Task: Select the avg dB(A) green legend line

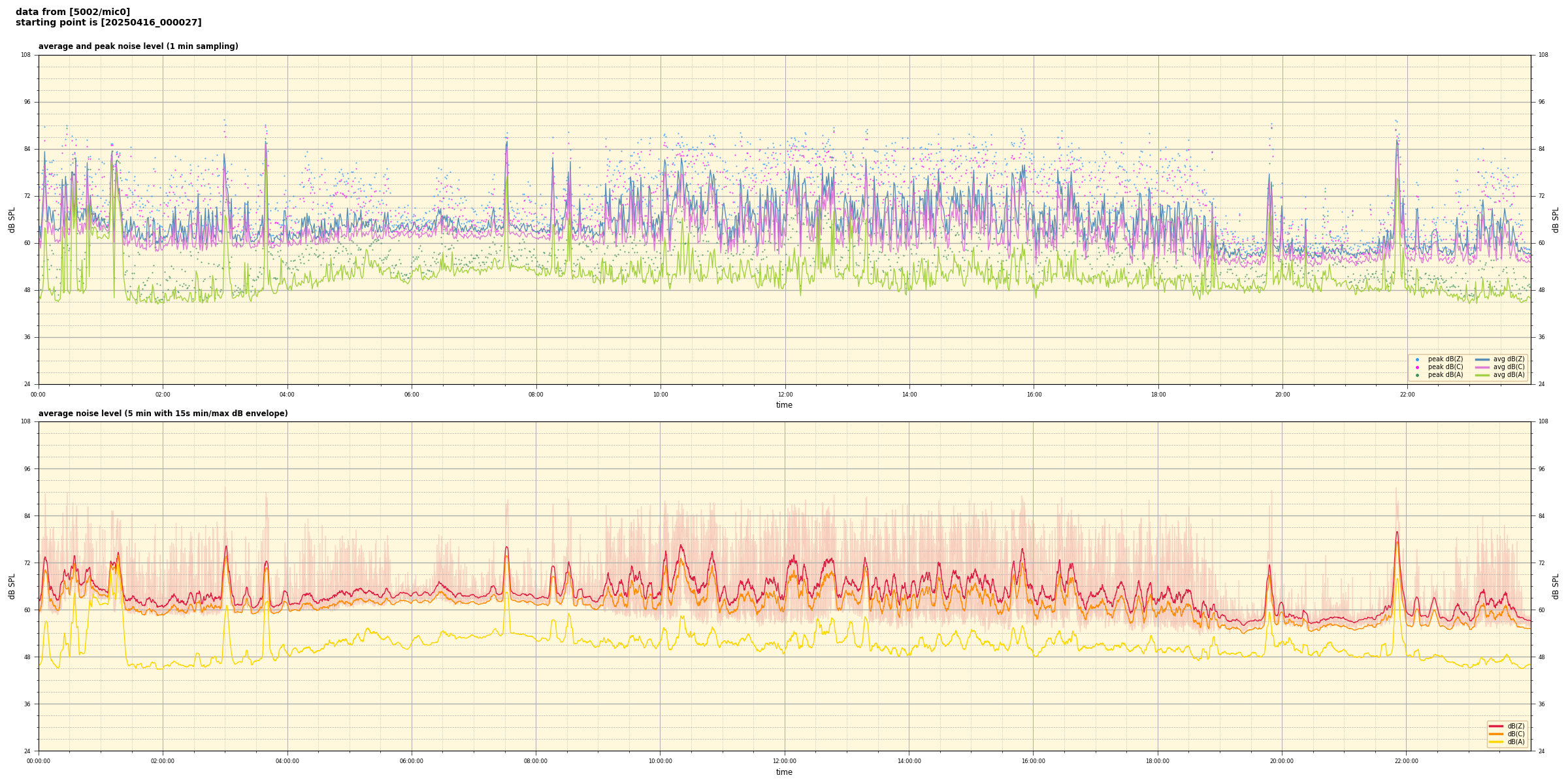Action: pyautogui.click(x=1482, y=375)
